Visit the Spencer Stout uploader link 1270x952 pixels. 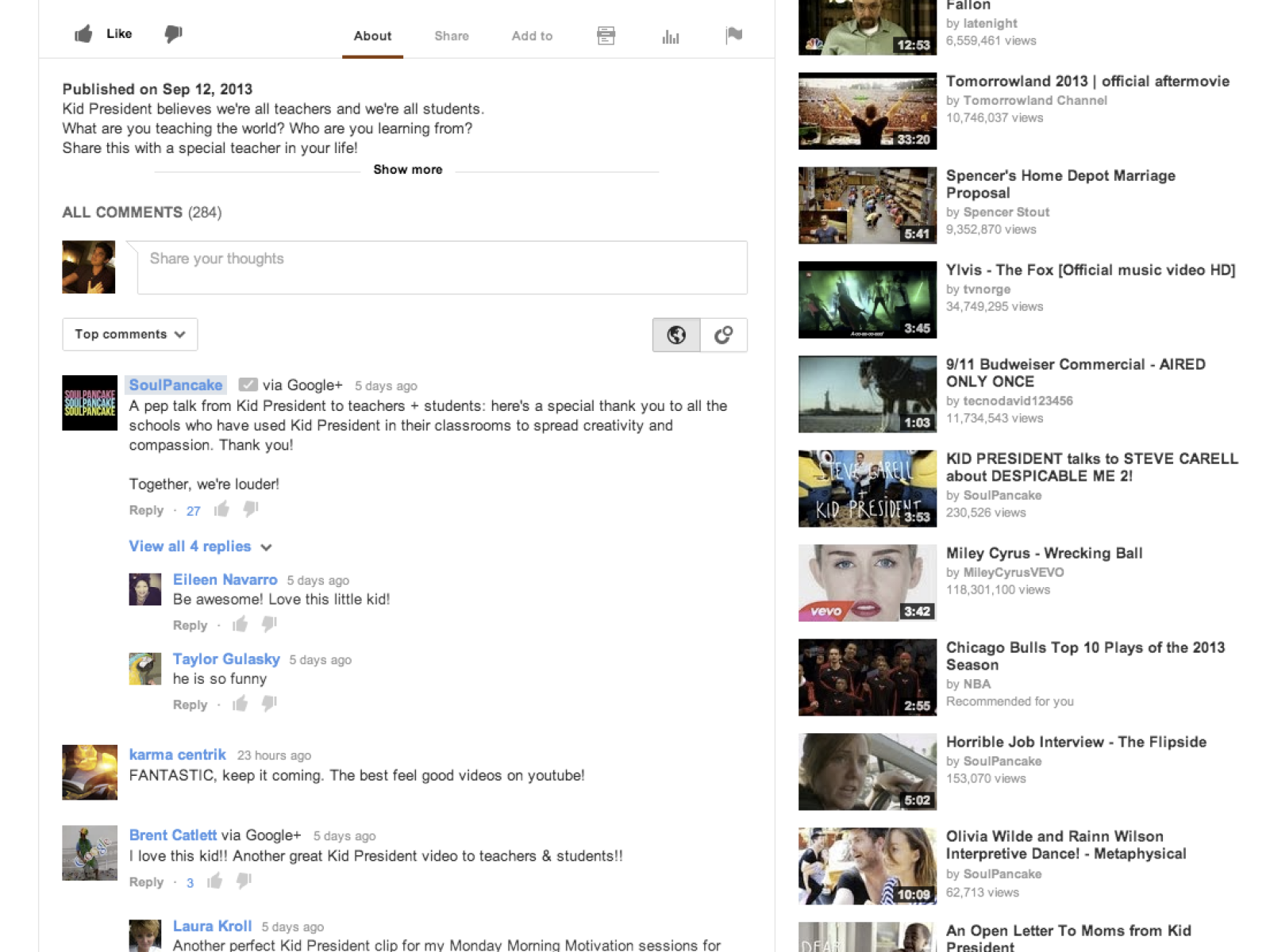click(1006, 213)
